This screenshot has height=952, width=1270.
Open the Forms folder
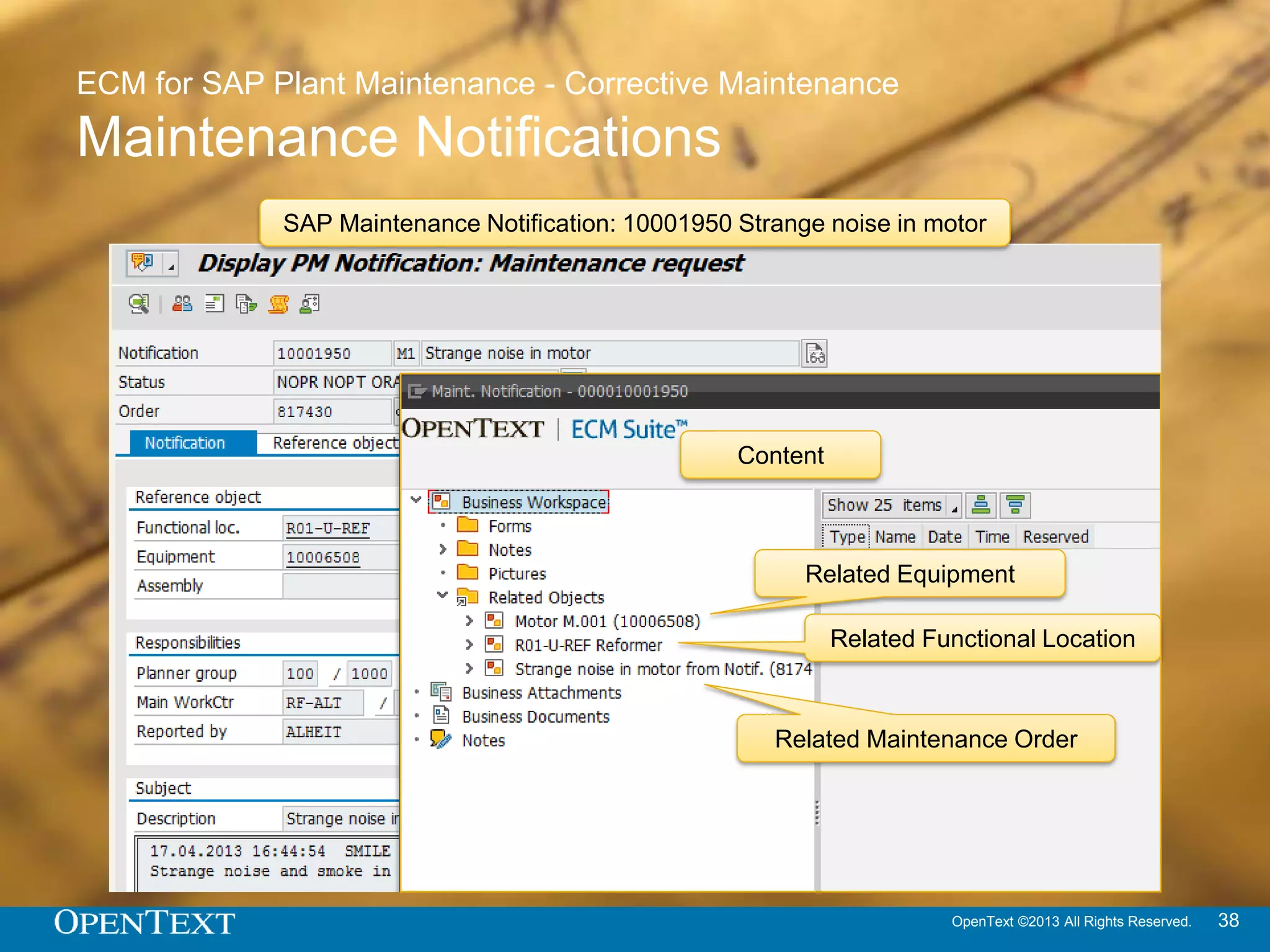[510, 526]
